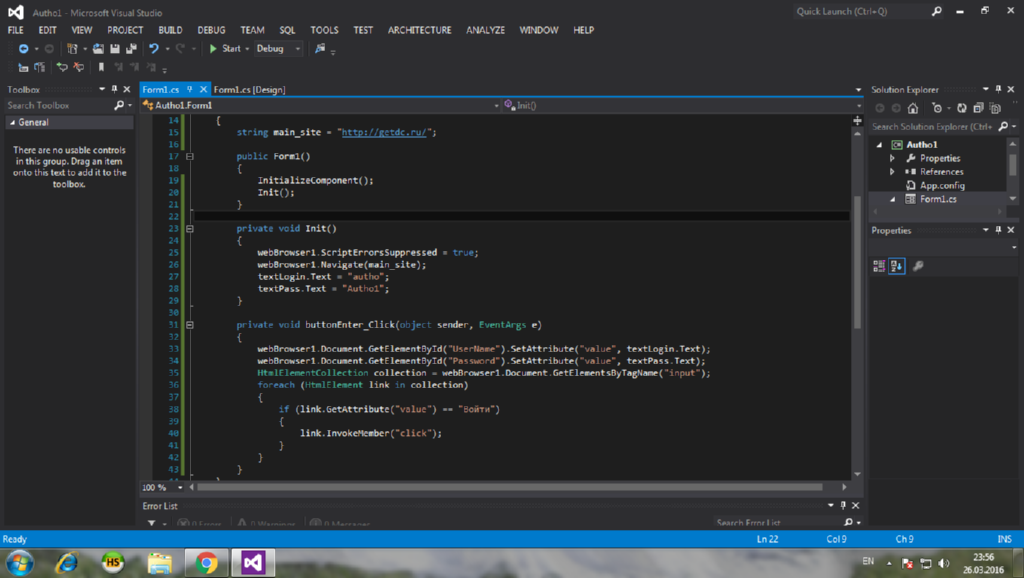This screenshot has width=1024, height=578.
Task: Click the Start debugging button
Action: (x=225, y=49)
